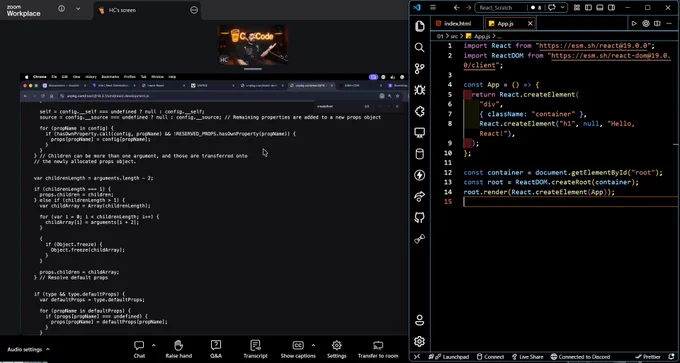Open VS Code hamburger menu

pos(433,7)
